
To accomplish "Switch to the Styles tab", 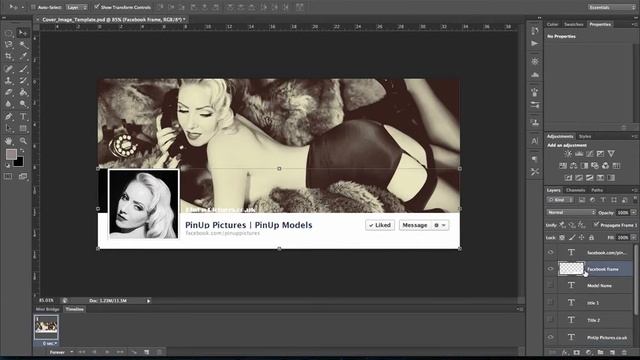I will (x=585, y=136).
